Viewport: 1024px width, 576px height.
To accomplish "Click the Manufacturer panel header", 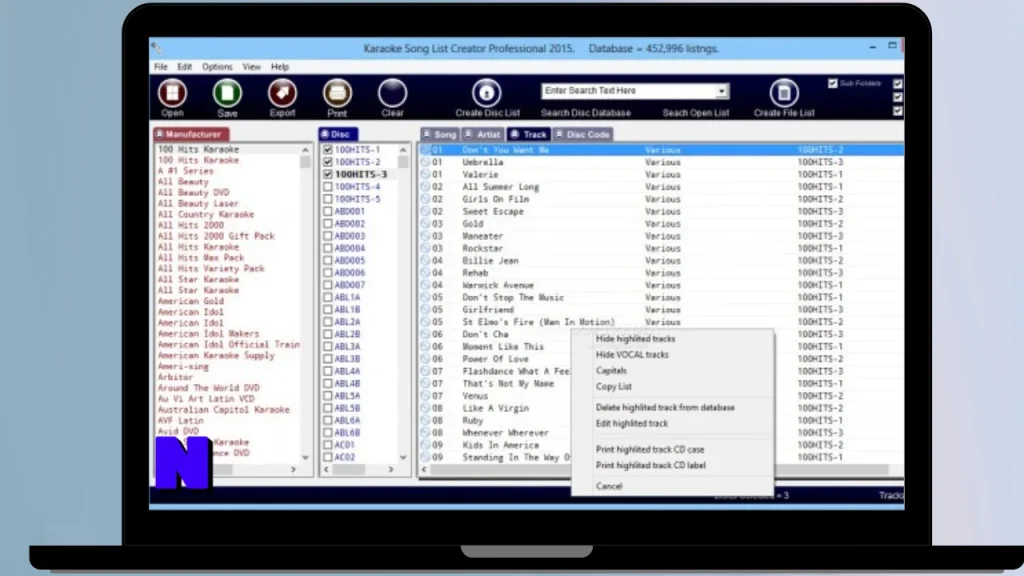I will [191, 134].
